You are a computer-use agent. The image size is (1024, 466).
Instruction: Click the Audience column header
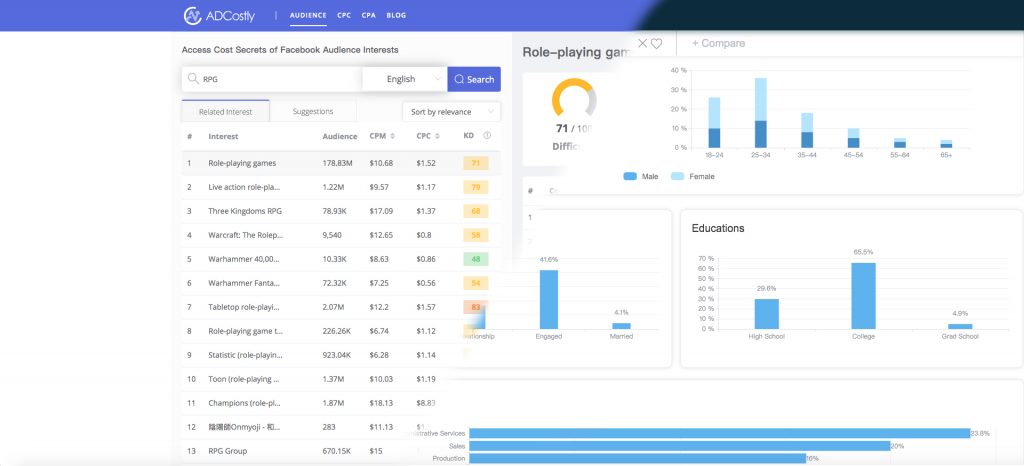[x=340, y=136]
